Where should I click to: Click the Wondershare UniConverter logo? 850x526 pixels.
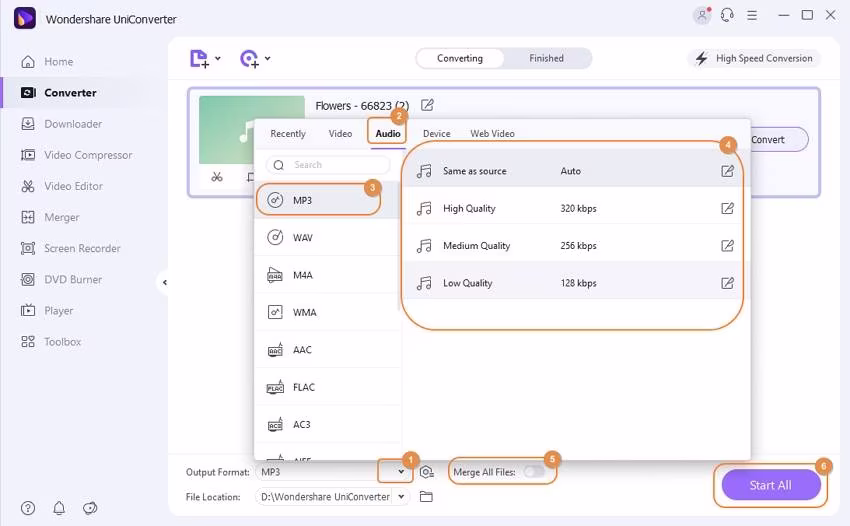click(25, 18)
